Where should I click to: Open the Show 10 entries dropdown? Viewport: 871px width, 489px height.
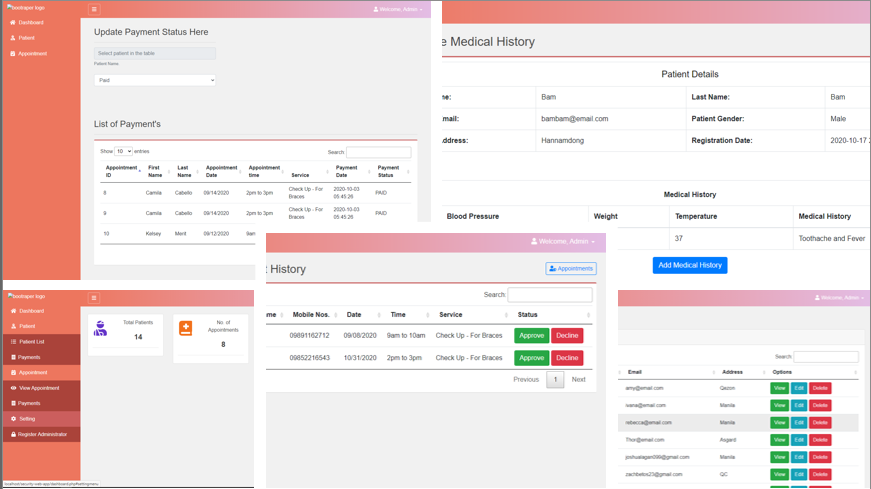point(123,151)
